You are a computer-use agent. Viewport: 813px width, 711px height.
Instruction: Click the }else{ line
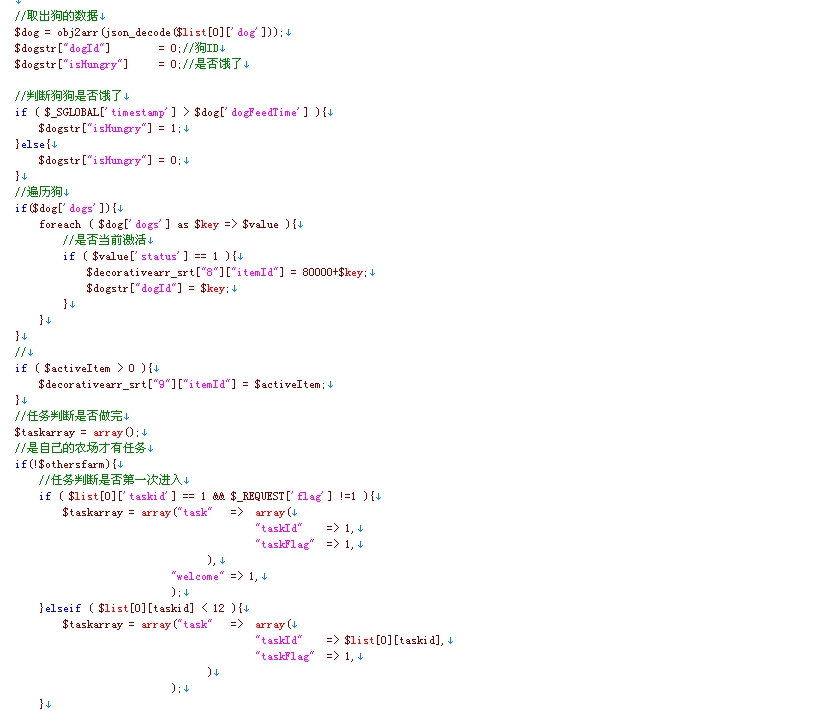point(36,144)
